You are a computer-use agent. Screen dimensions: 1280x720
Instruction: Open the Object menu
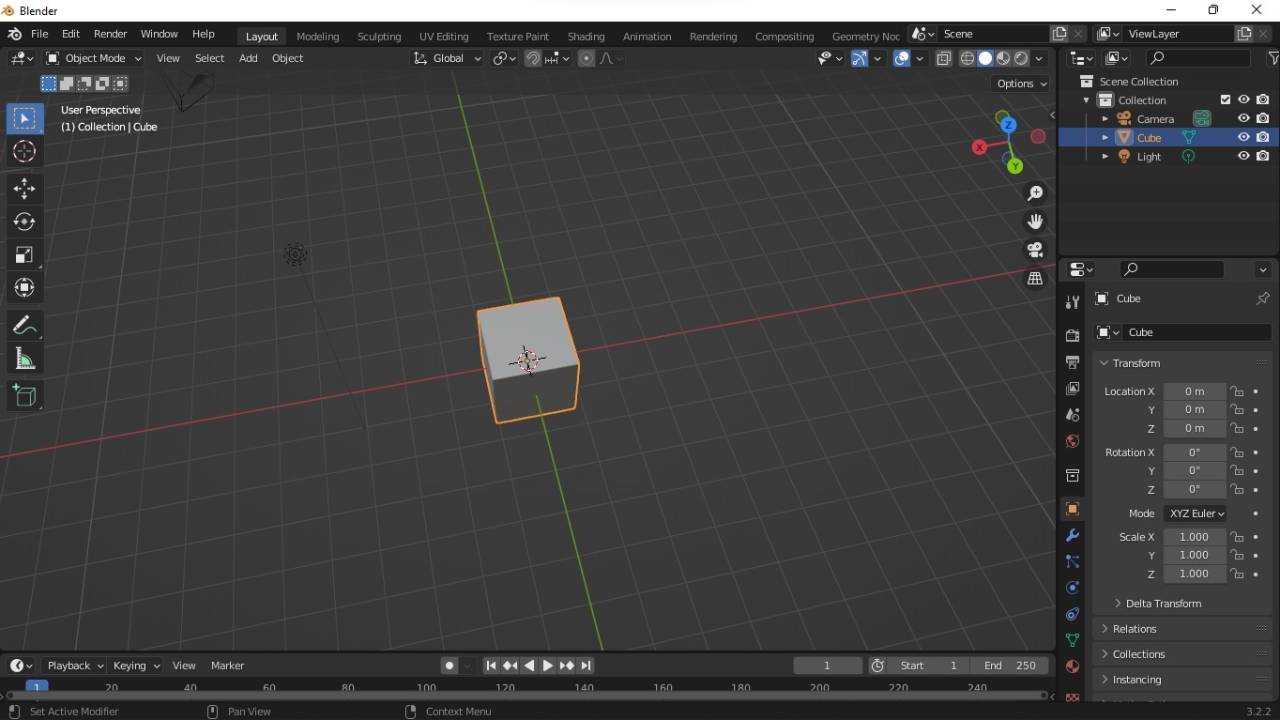pyautogui.click(x=287, y=58)
